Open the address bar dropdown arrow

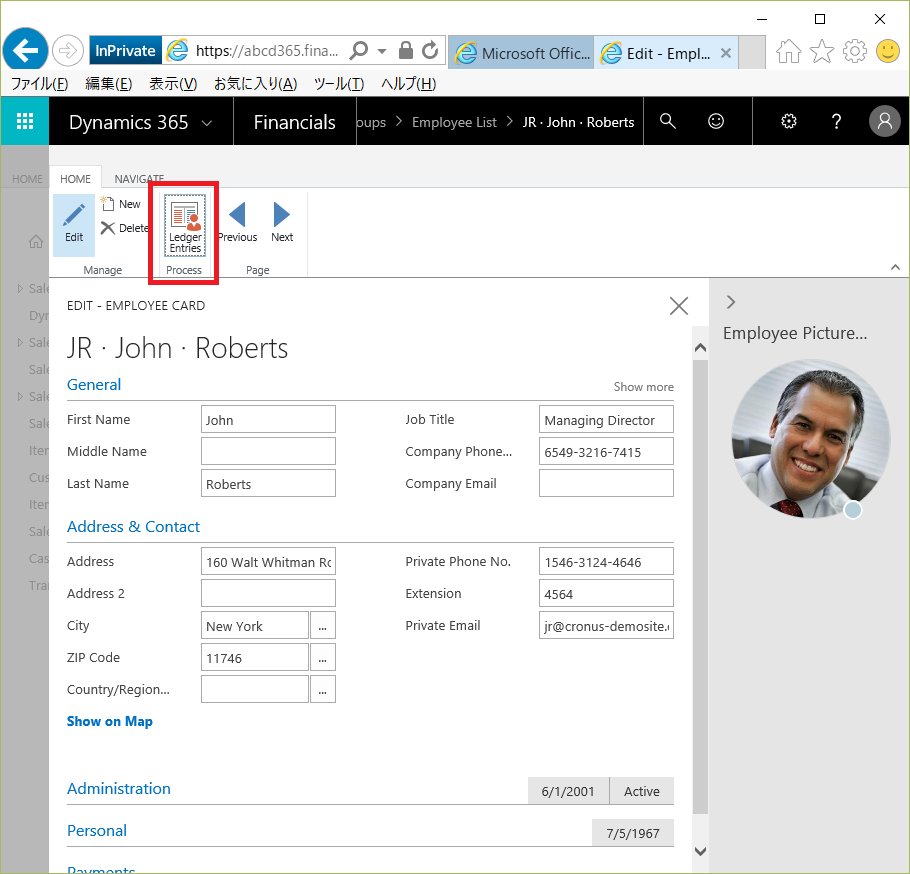[x=382, y=51]
